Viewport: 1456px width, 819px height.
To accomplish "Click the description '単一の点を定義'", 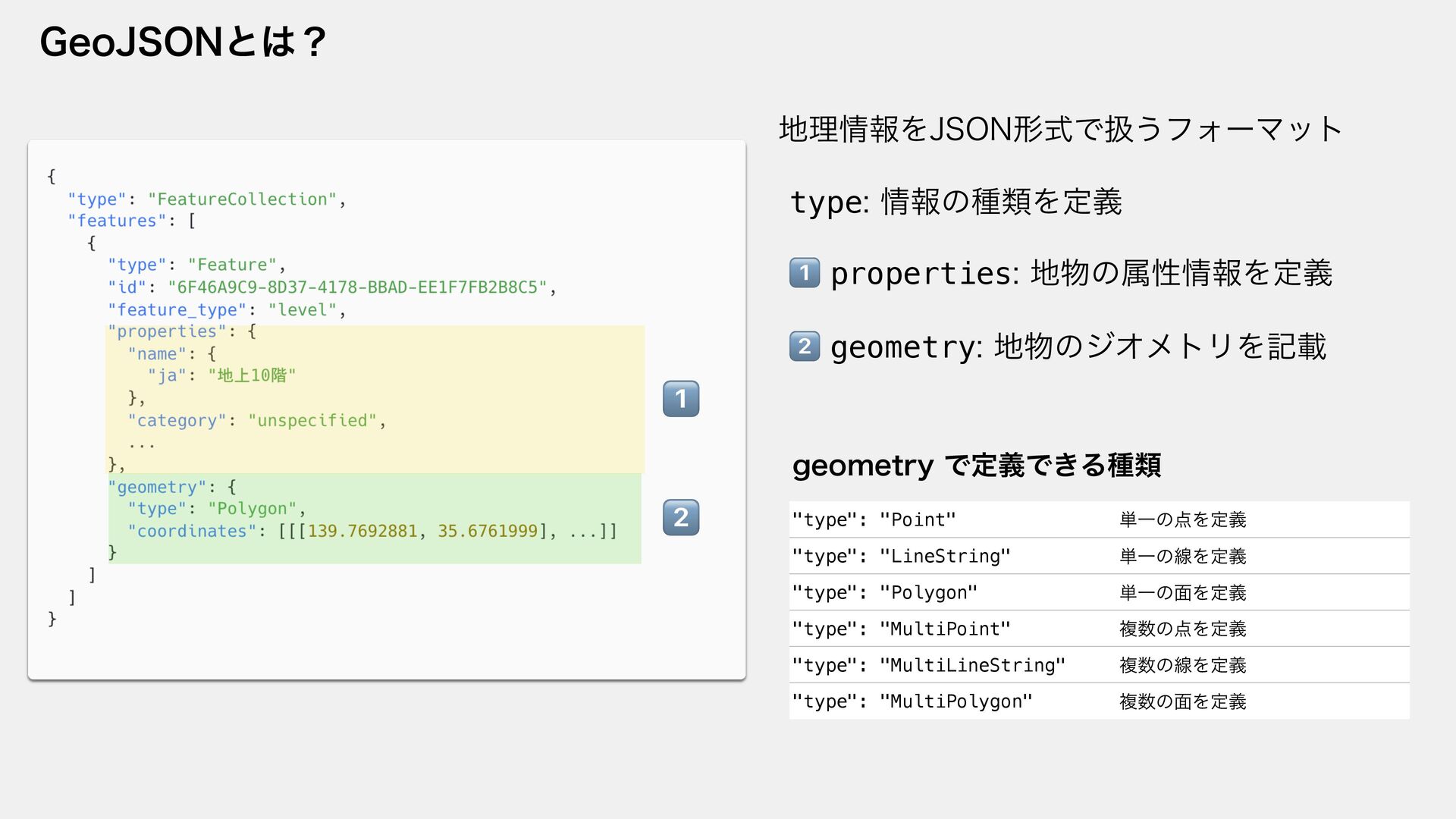I will [1183, 519].
